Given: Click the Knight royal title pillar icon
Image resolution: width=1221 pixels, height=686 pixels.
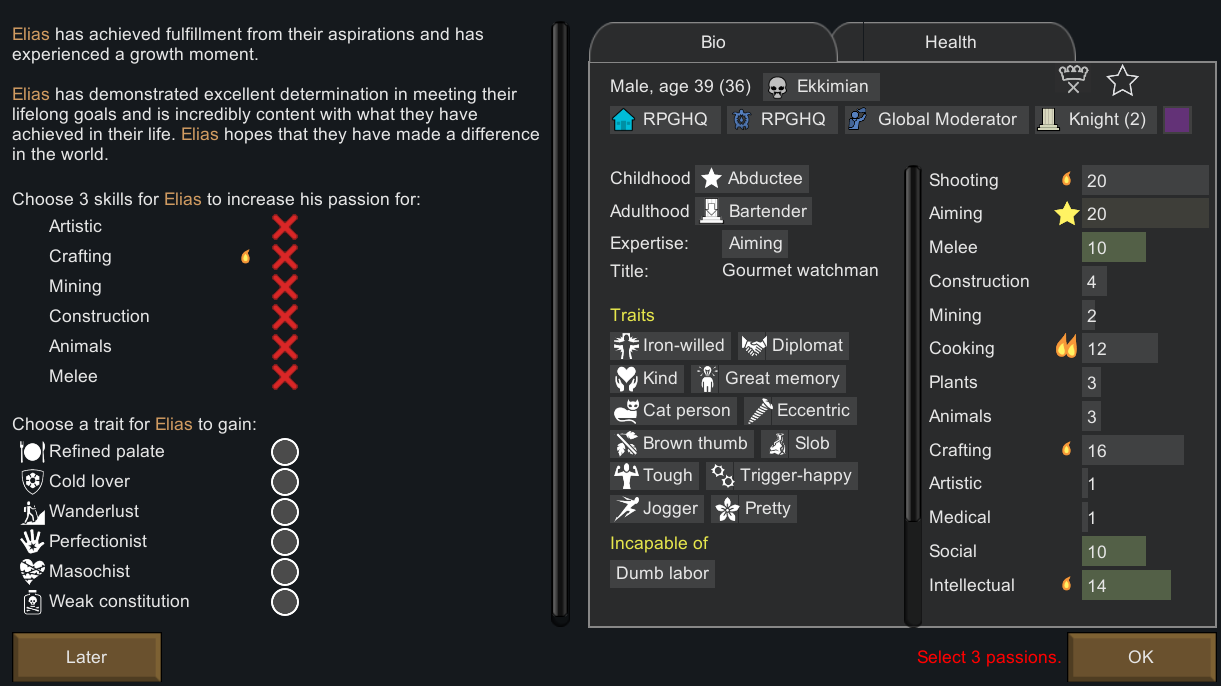Looking at the screenshot, I should 1048,120.
